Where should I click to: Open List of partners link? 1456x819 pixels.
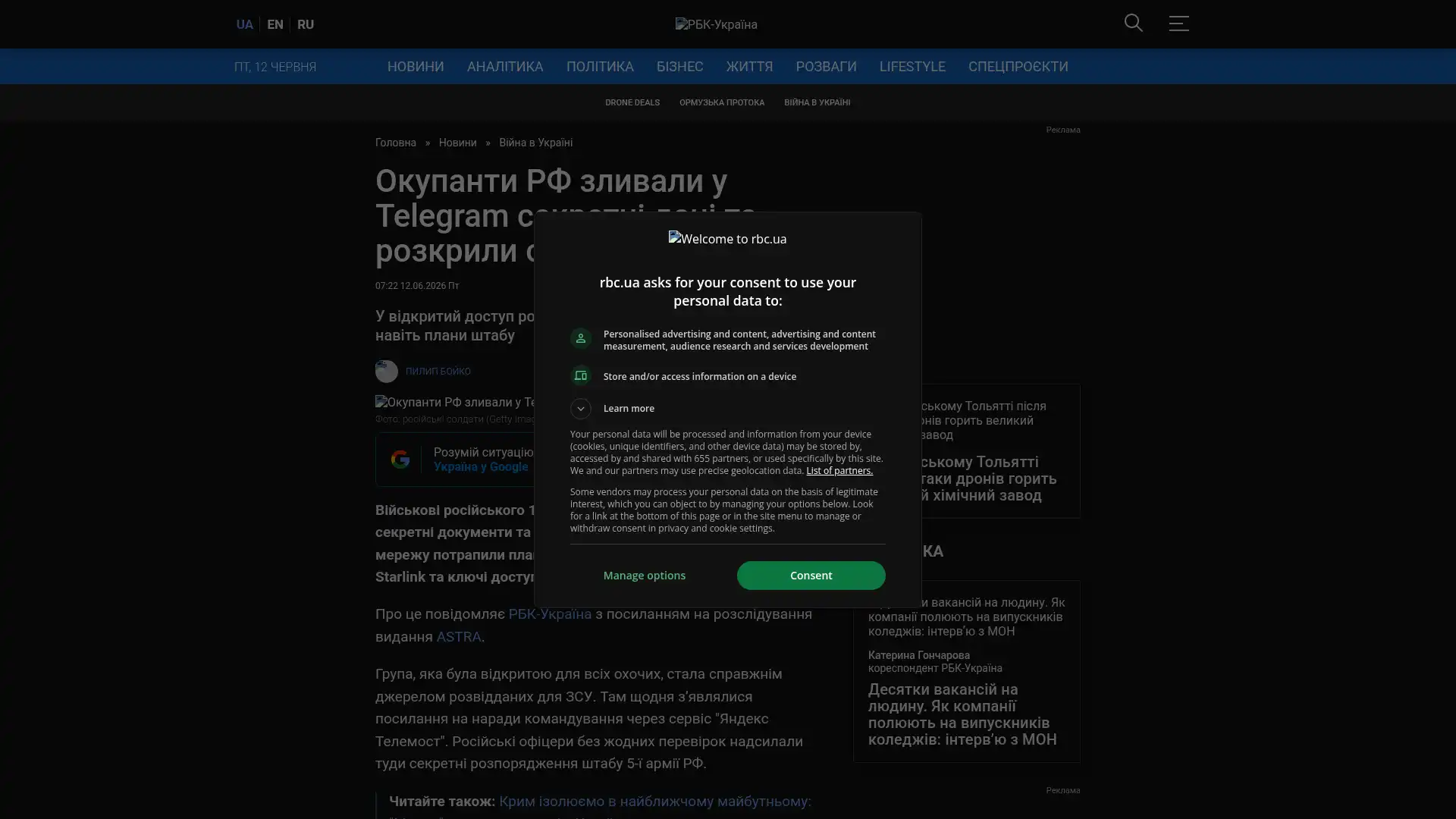(839, 471)
